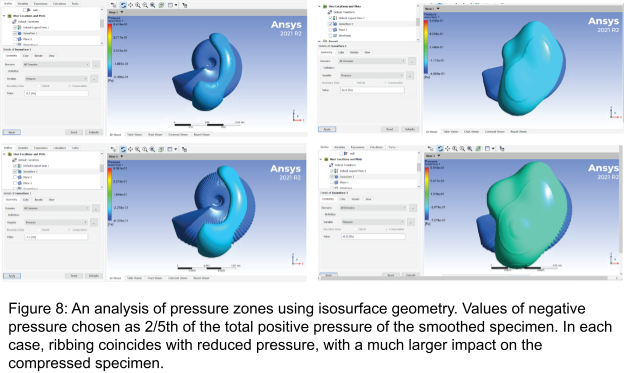The width and height of the screenshot is (624, 373).
Task: Click the Defaults button in top-left screenshot
Action: [94, 132]
